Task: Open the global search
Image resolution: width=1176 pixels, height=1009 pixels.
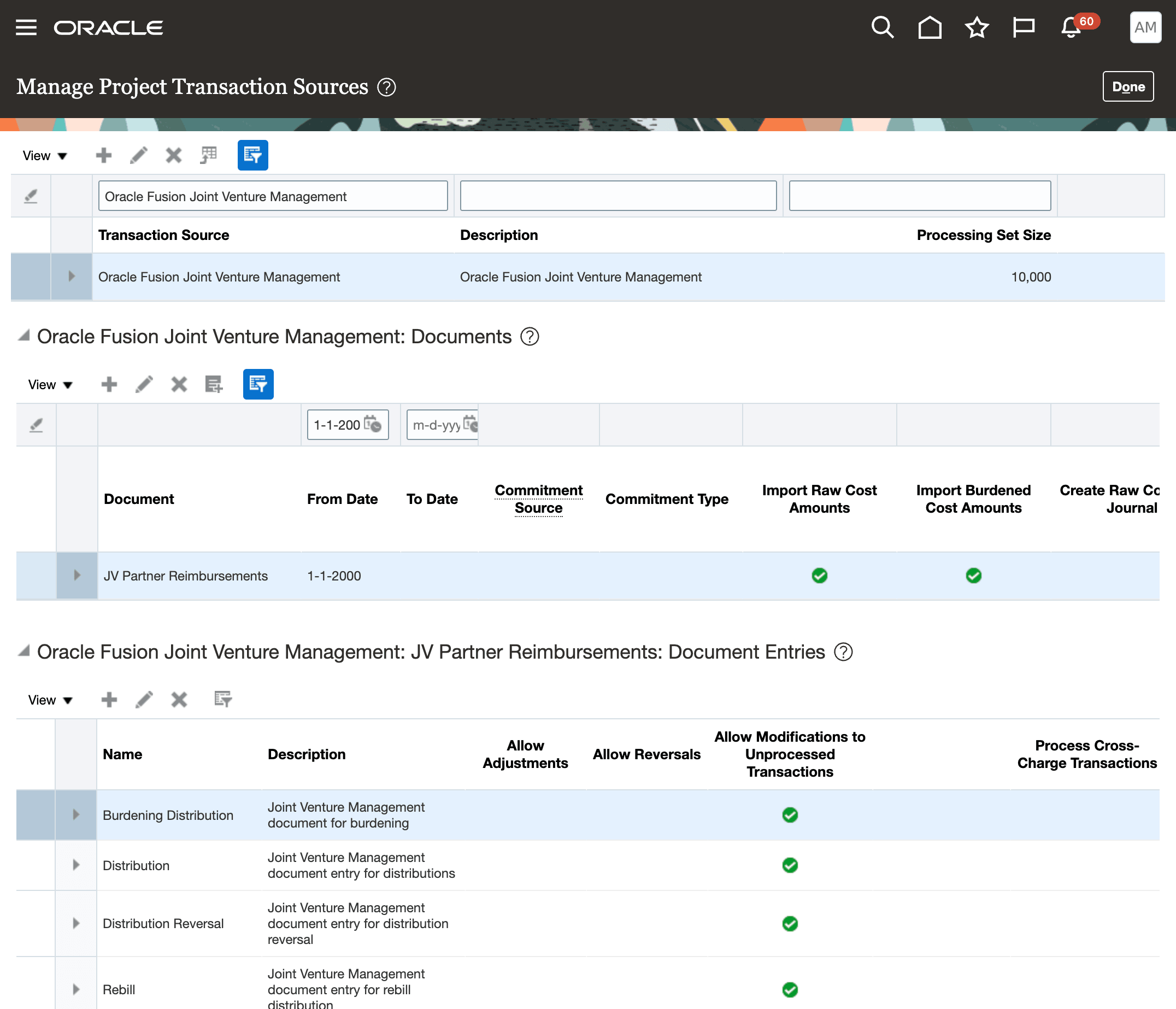Action: (883, 27)
